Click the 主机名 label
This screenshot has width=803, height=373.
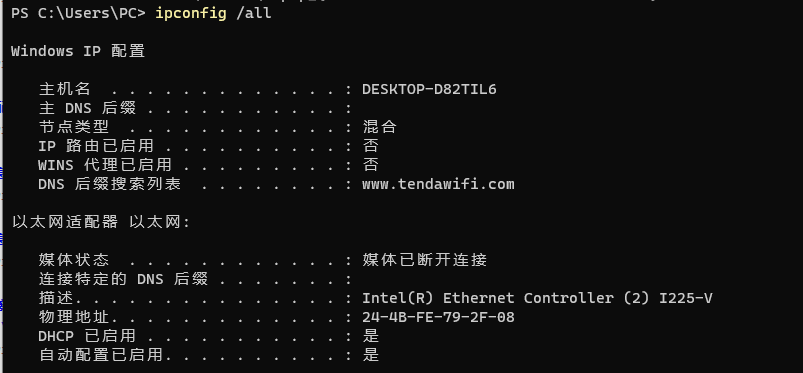click(x=65, y=89)
